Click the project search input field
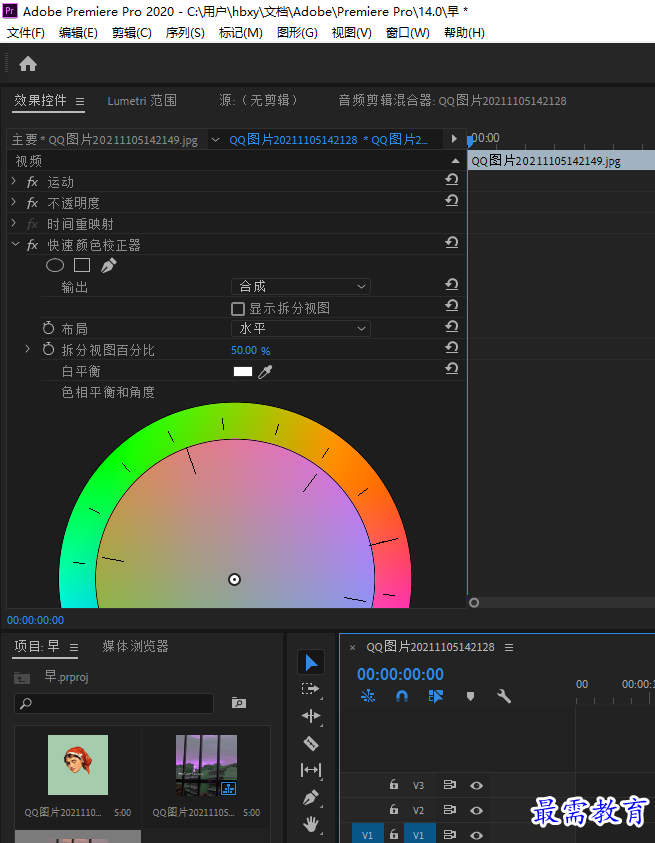This screenshot has width=655, height=843. 114,703
